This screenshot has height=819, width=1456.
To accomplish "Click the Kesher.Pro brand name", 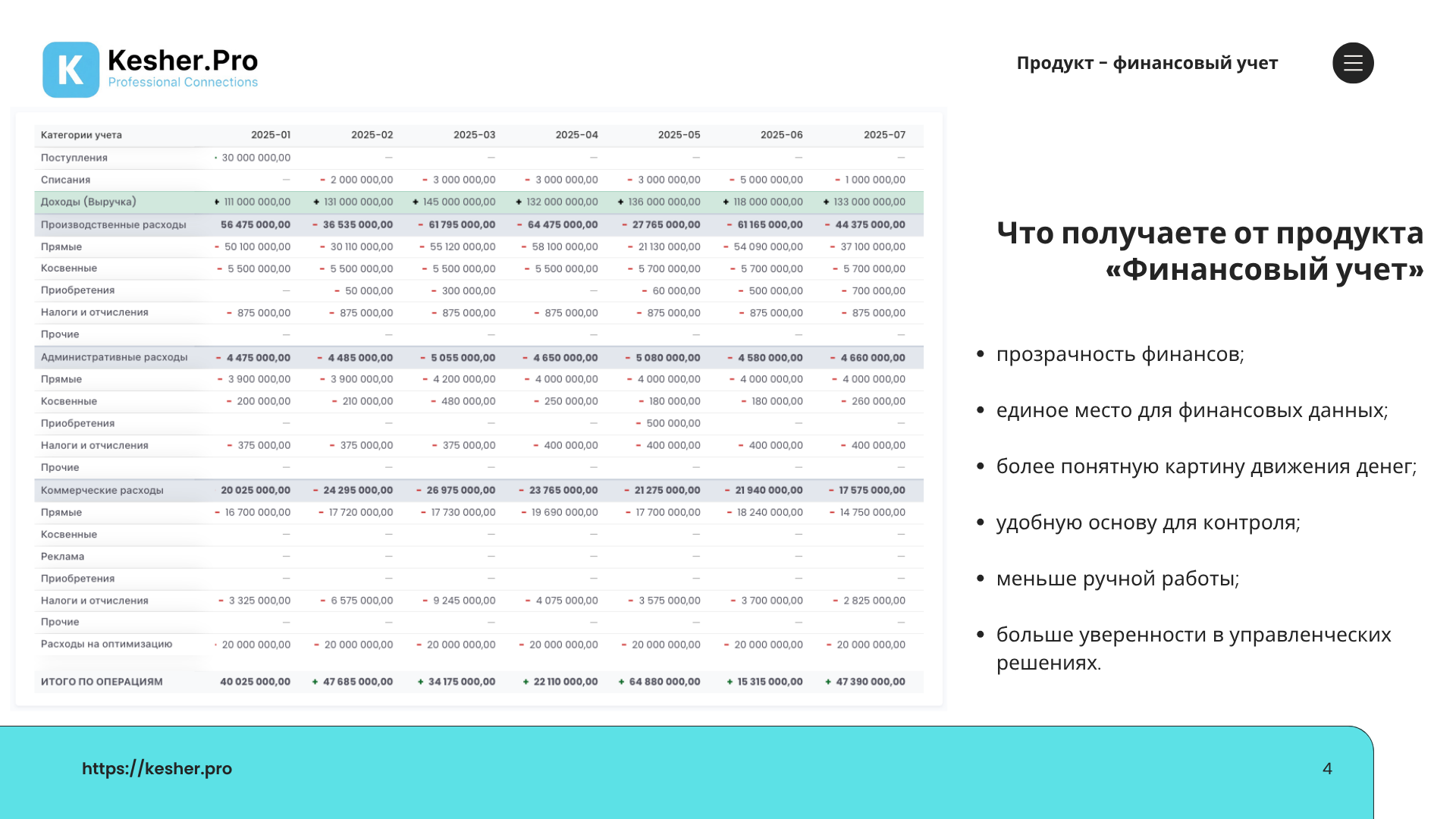I will [183, 60].
